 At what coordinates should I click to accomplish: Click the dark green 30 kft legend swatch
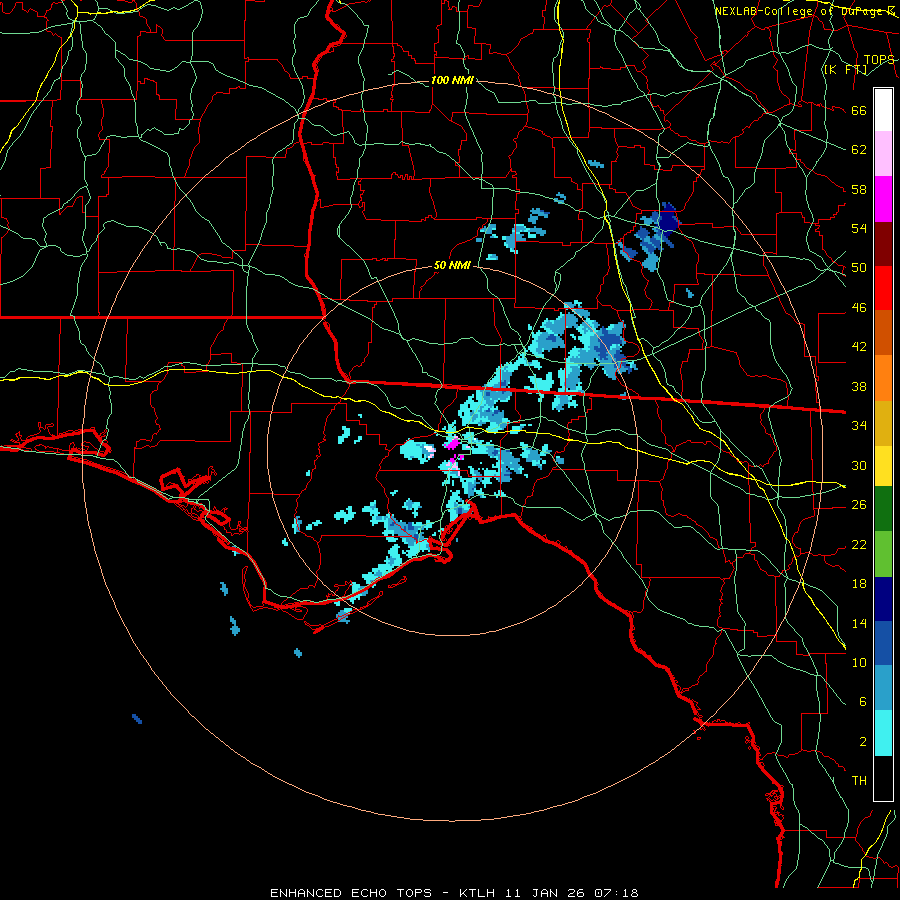click(883, 508)
